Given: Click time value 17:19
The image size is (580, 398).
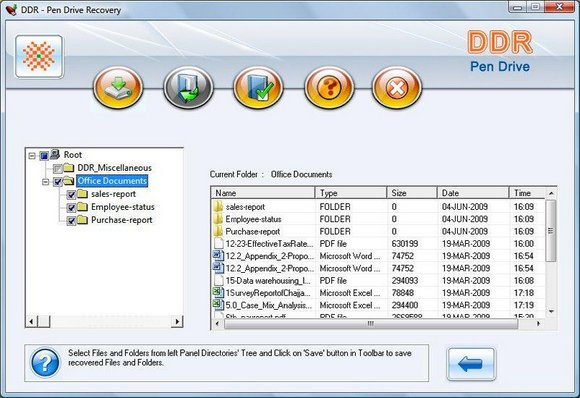Looking at the screenshot, I should click(x=524, y=305).
